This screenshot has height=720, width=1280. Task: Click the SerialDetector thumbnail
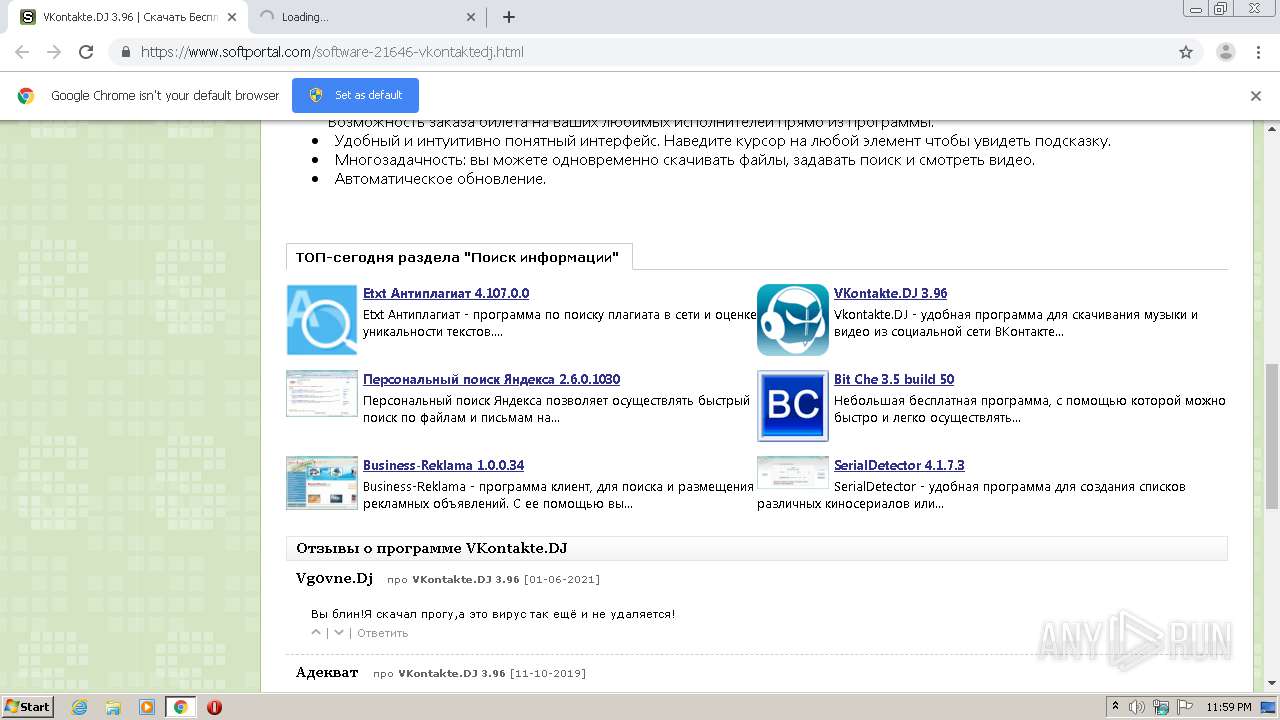click(x=793, y=472)
